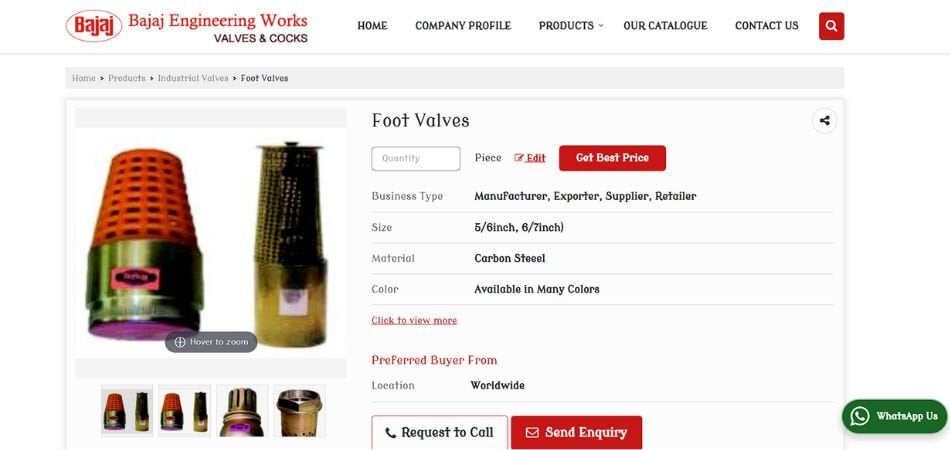Select the first foot valve thumbnail
The image size is (950, 450).
click(127, 411)
